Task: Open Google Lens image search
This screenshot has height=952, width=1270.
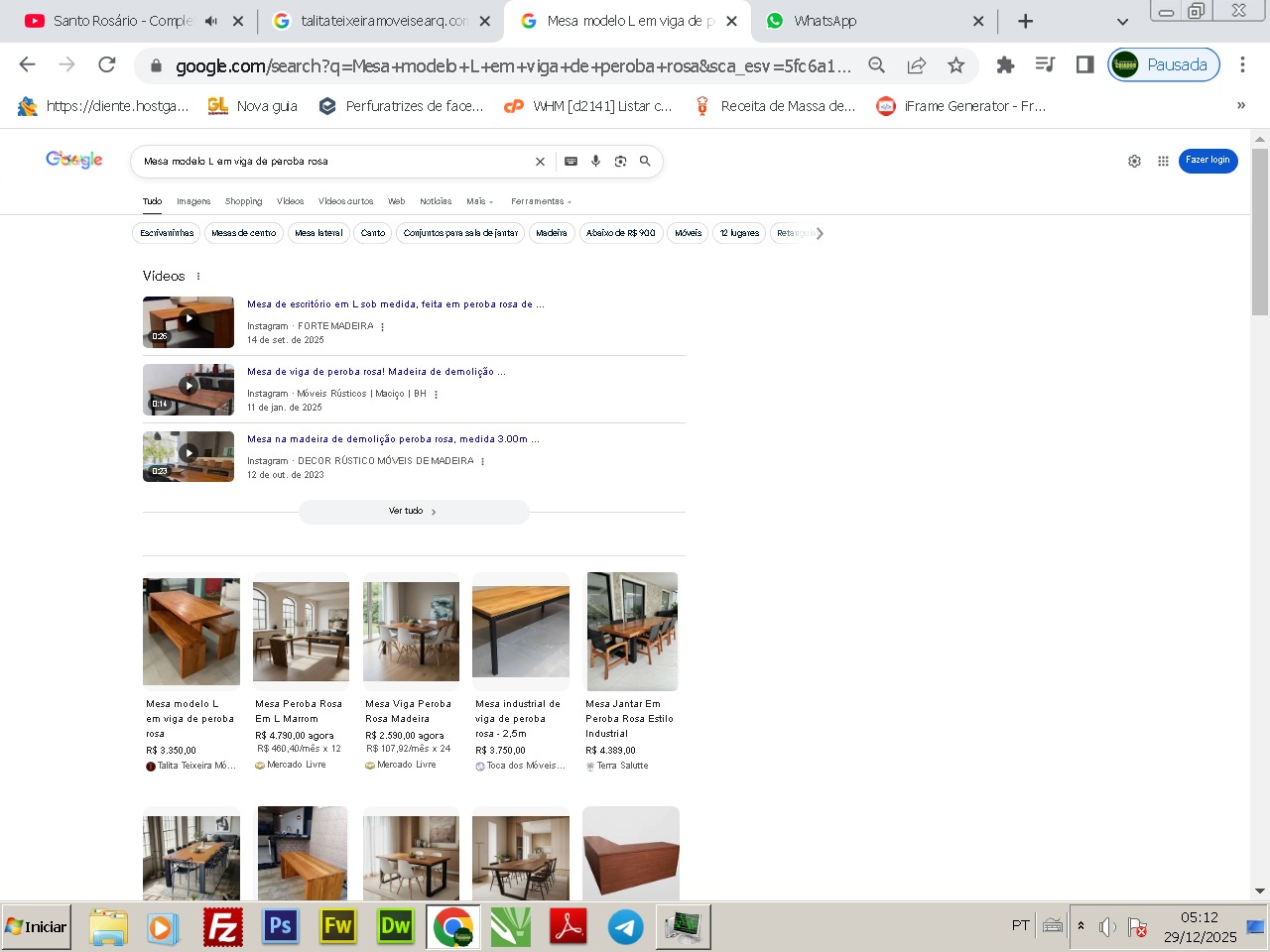Action: [620, 161]
